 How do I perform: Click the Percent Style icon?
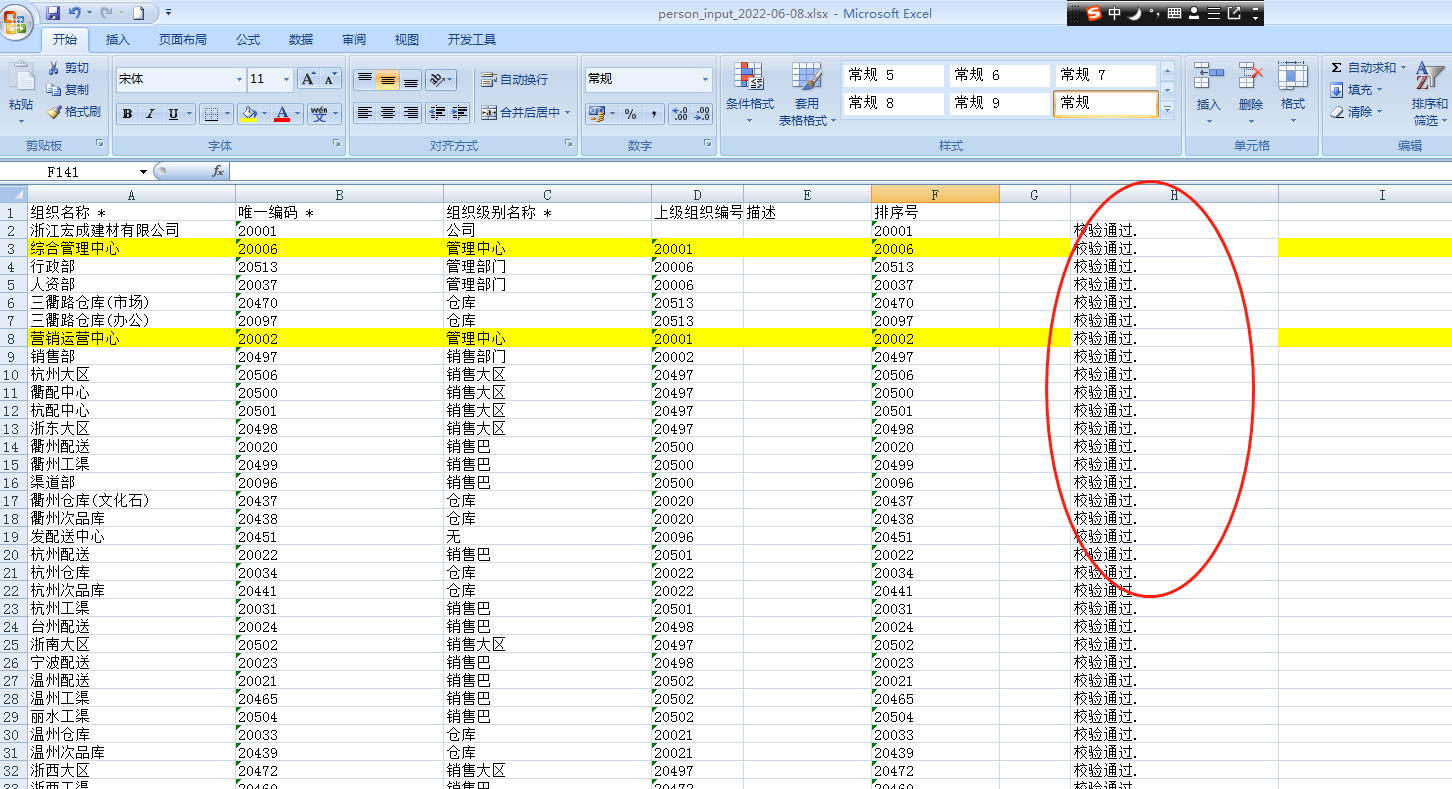tap(630, 114)
